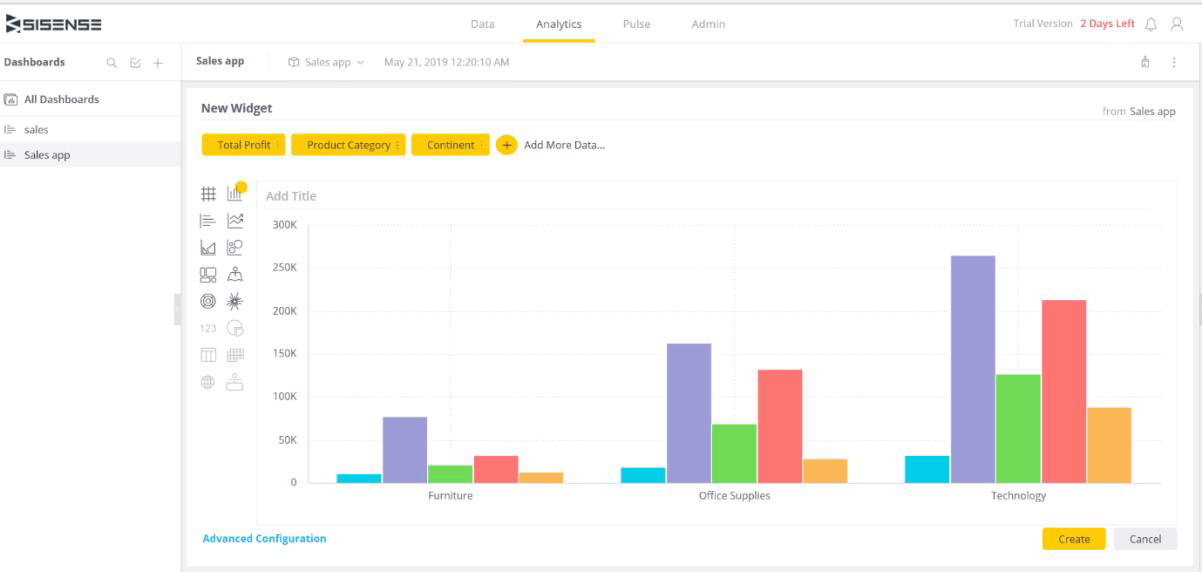1202x572 pixels.
Task: Click the green Office Supplies bar
Action: coord(734,453)
